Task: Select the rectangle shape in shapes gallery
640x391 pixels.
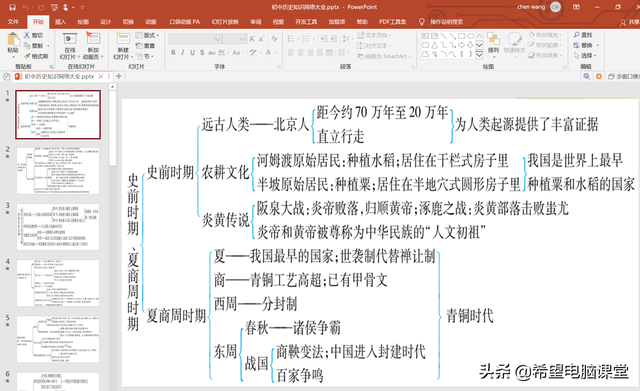Action: (x=461, y=36)
